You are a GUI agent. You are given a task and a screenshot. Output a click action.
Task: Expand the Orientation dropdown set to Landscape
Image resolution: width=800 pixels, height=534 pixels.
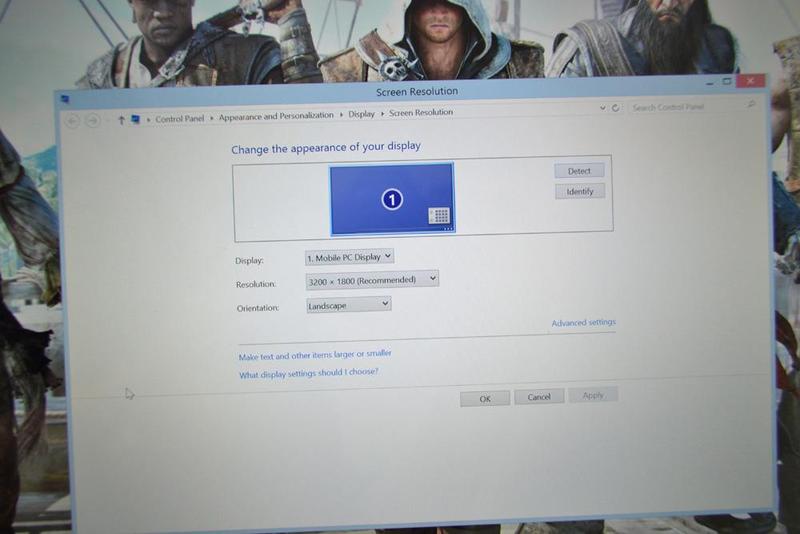click(x=348, y=305)
